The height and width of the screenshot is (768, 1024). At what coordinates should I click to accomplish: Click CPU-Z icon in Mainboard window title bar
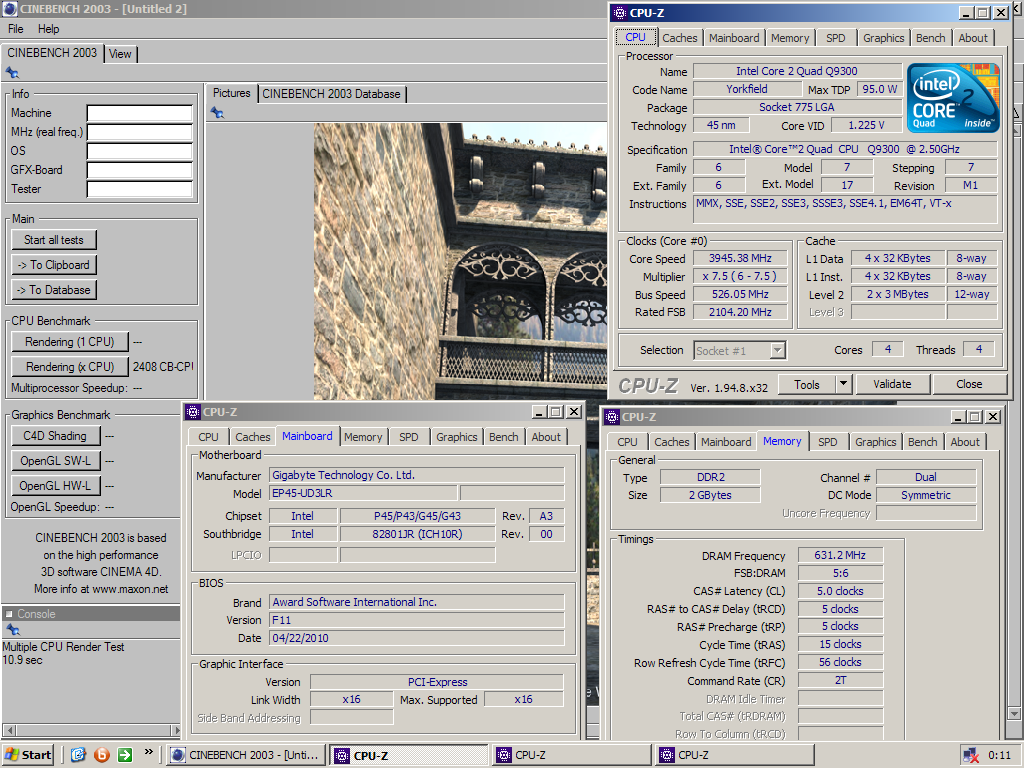[x=193, y=411]
